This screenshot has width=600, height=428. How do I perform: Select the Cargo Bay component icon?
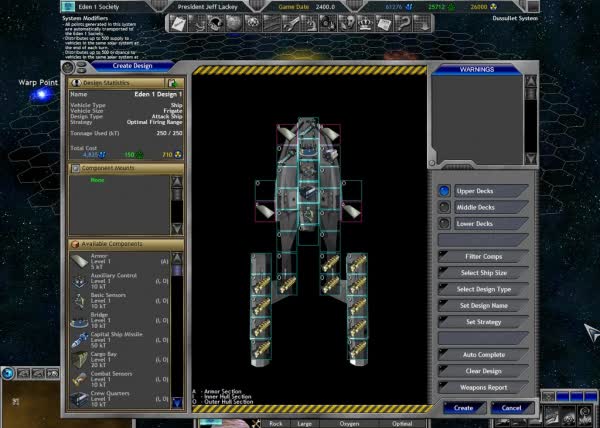point(80,360)
